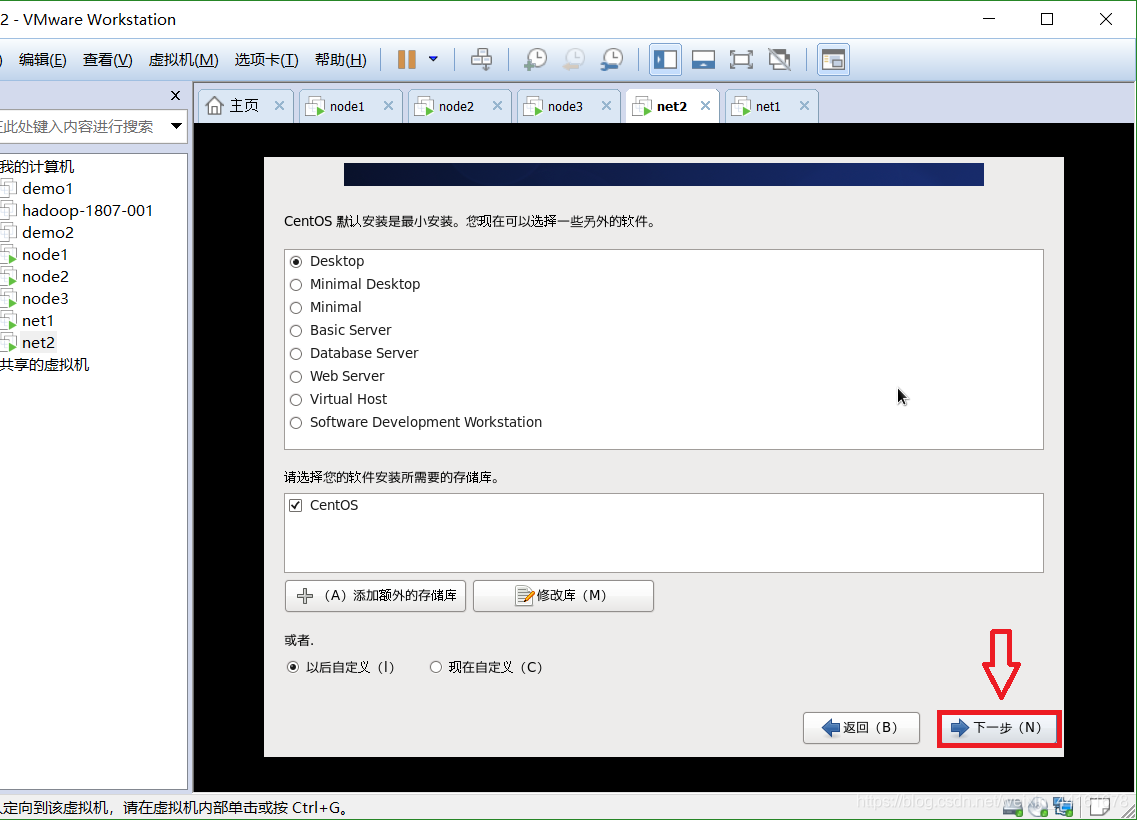Click the send Ctrl+Alt+Del icon
The image size is (1138, 820).
pos(481,60)
